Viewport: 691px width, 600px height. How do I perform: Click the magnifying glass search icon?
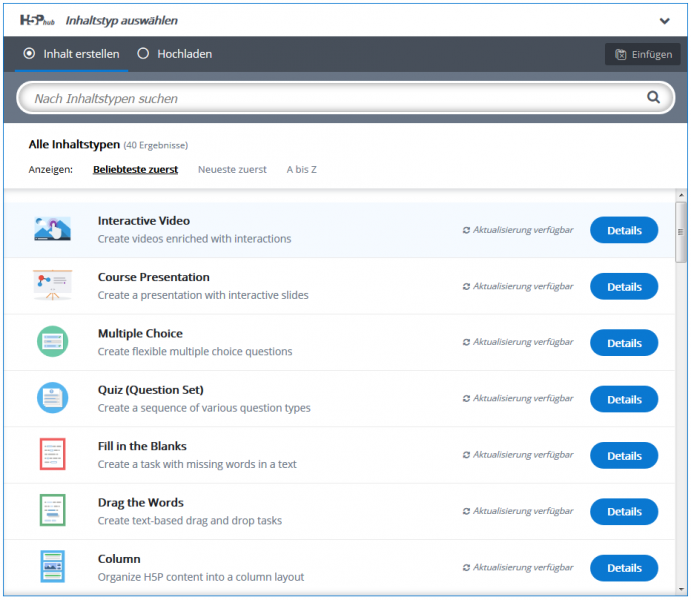653,97
